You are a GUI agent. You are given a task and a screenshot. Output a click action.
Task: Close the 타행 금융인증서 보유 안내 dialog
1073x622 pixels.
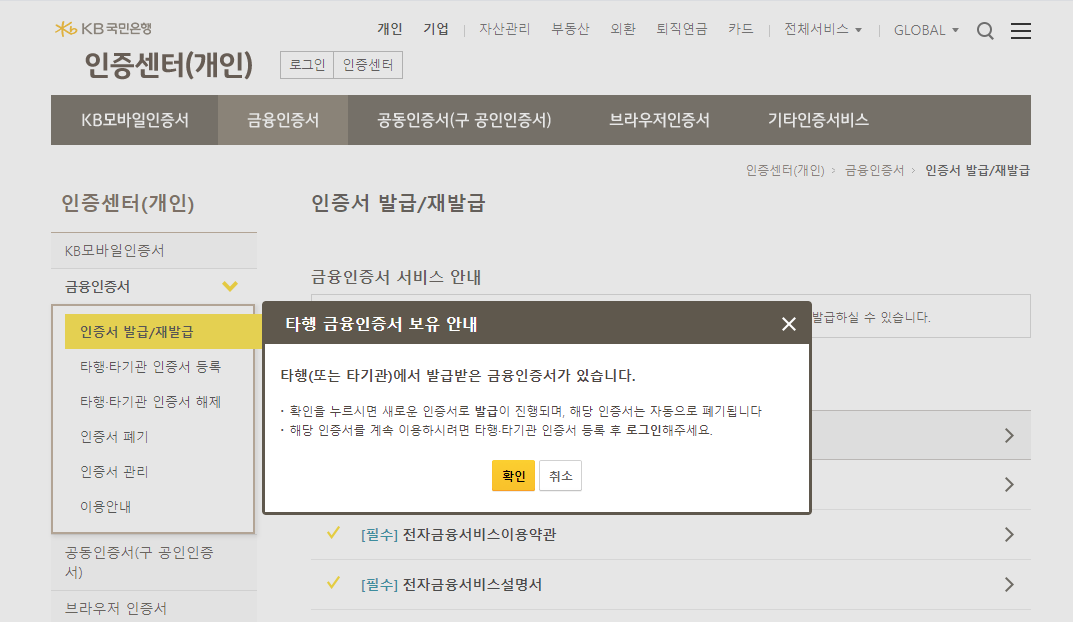coord(788,324)
